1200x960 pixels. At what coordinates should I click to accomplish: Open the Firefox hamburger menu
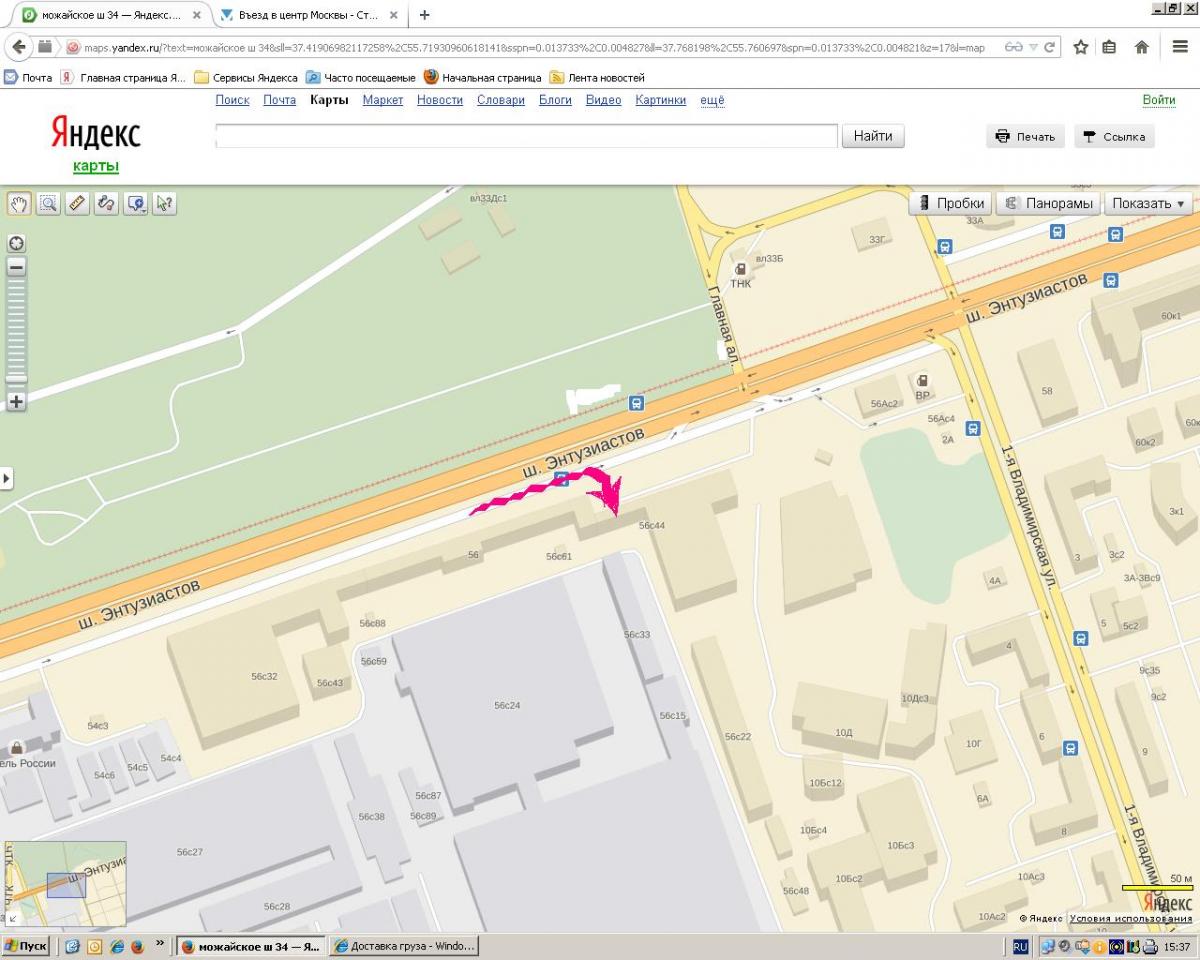click(1181, 47)
